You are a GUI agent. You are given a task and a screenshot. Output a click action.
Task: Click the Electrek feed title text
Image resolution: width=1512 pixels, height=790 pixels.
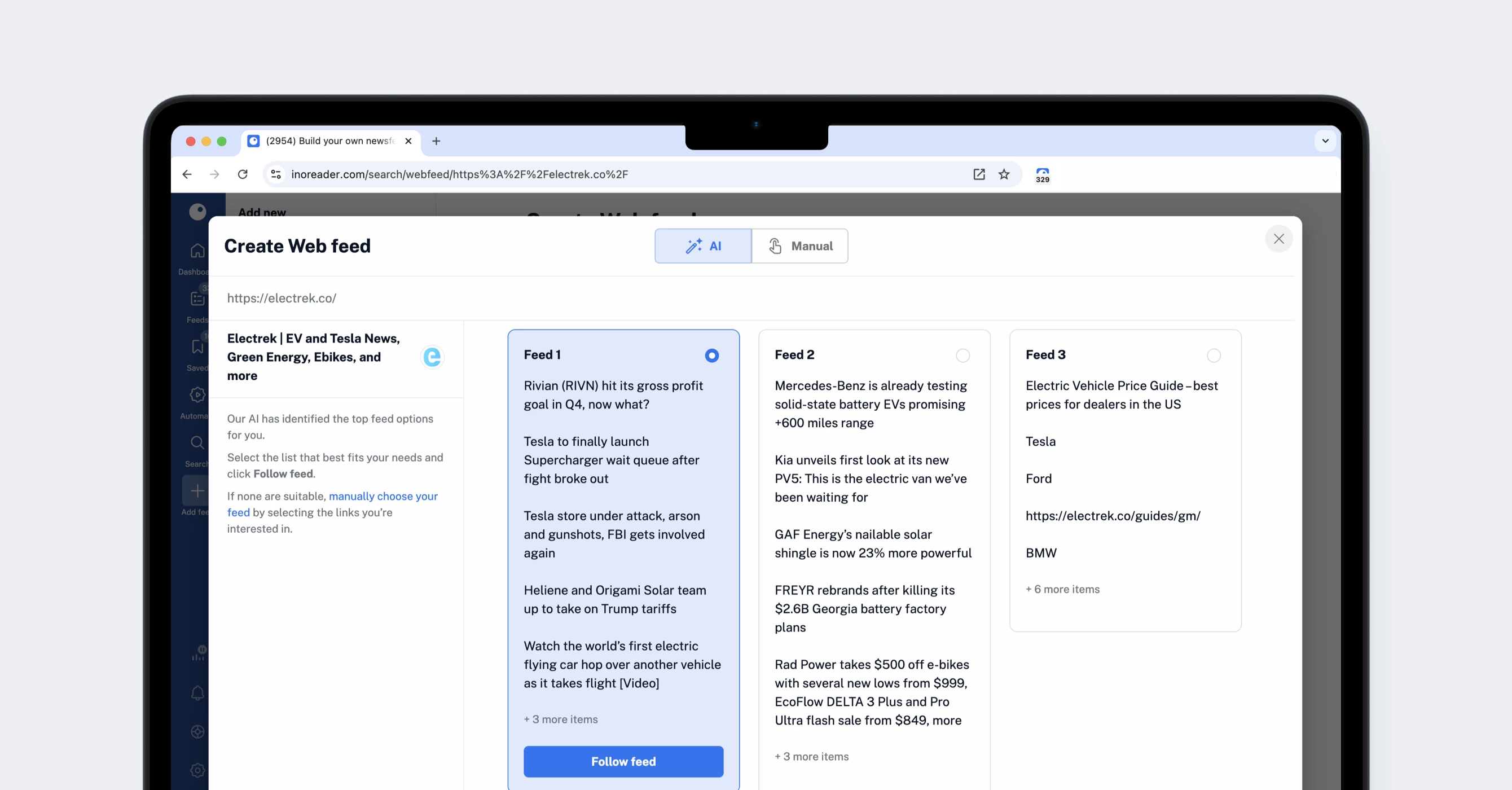[x=314, y=357]
